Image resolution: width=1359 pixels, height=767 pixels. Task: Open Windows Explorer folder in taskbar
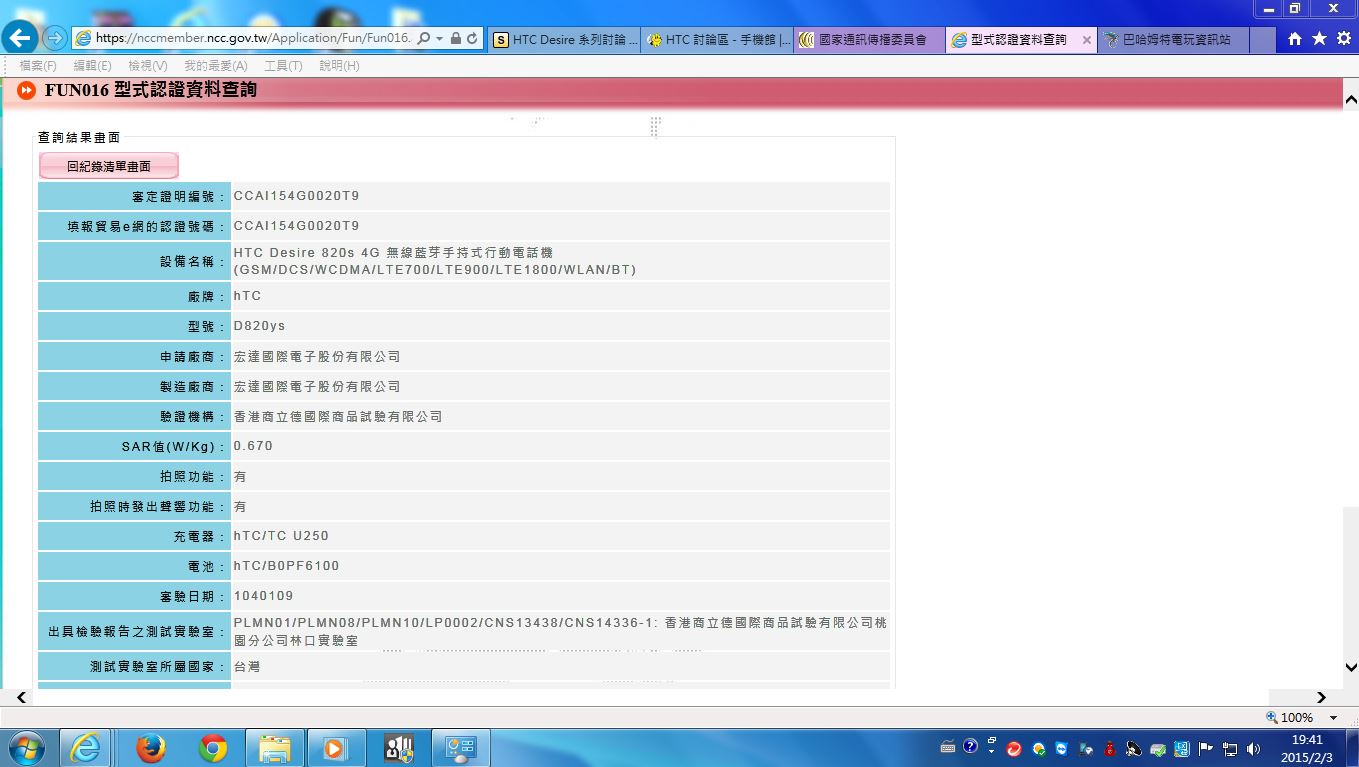274,748
